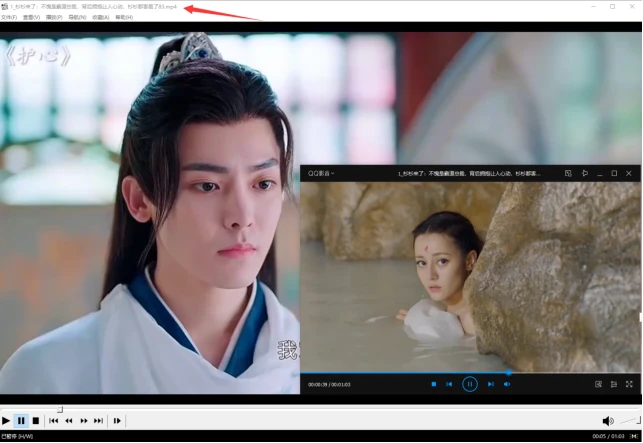Minimize the QQ影音 window

click(x=600, y=174)
